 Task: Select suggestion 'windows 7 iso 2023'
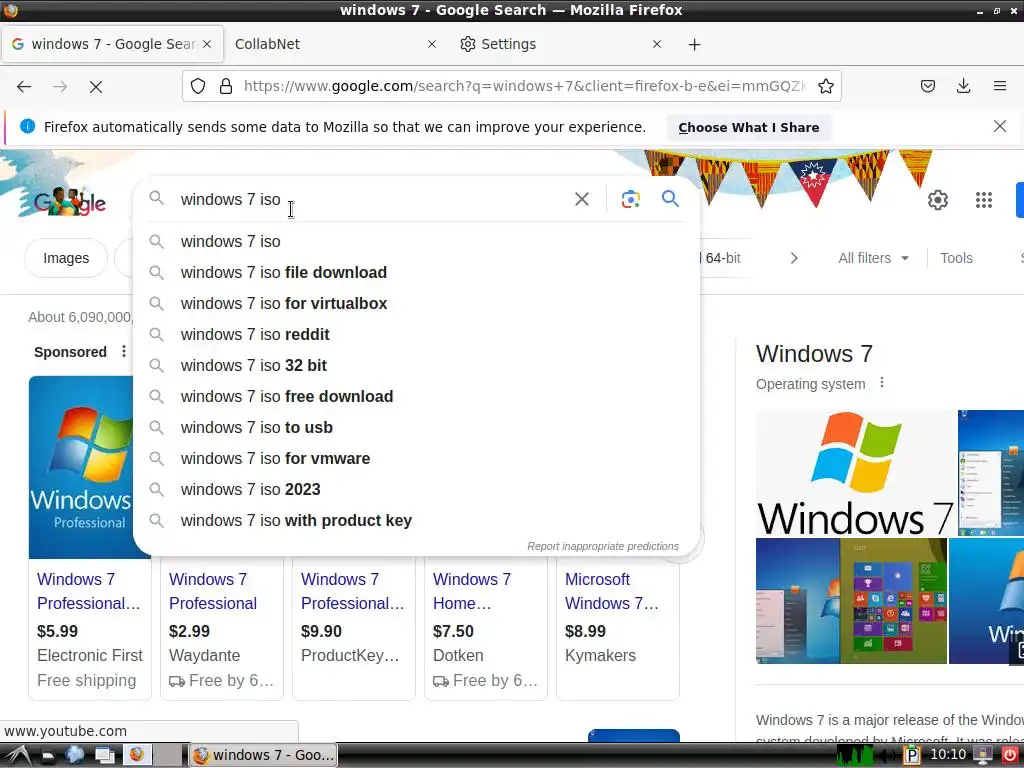pyautogui.click(x=416, y=490)
